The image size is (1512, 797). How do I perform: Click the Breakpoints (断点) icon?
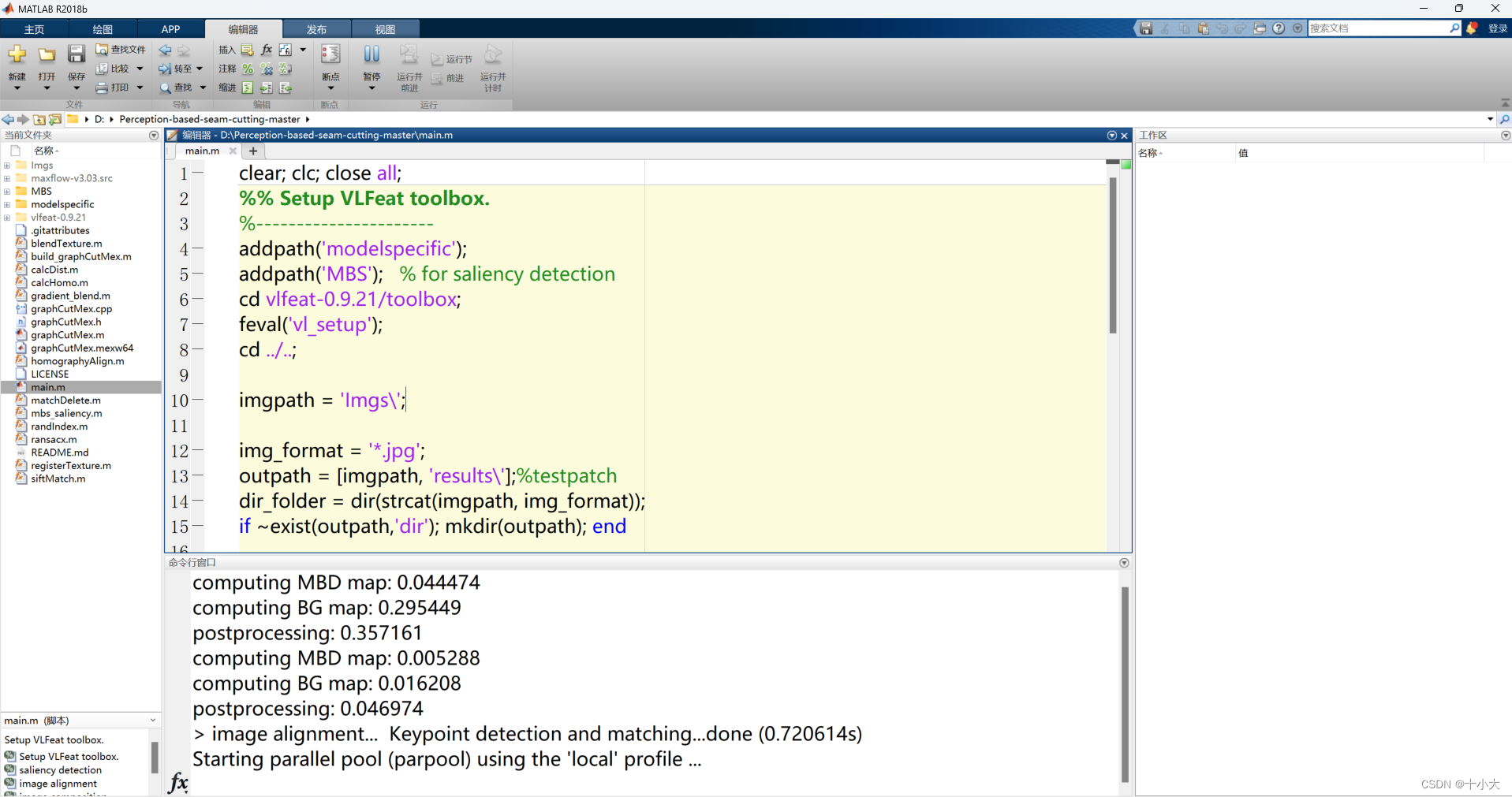coord(330,54)
